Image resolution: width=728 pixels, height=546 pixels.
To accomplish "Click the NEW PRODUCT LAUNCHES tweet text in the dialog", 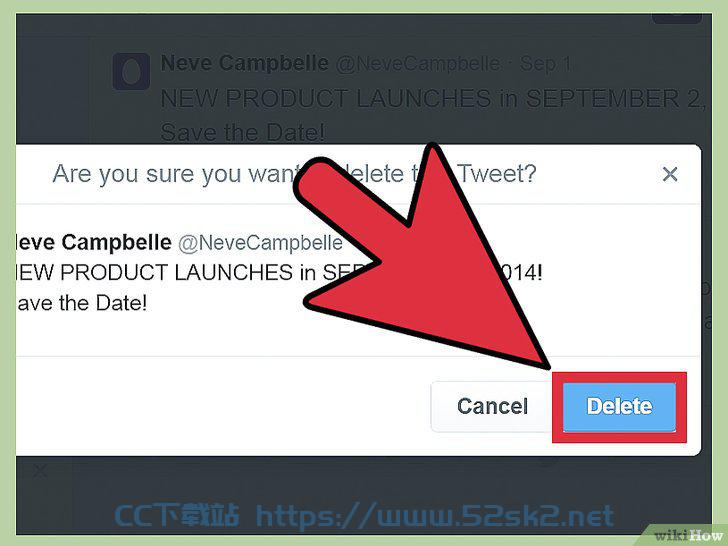I will coord(279,273).
